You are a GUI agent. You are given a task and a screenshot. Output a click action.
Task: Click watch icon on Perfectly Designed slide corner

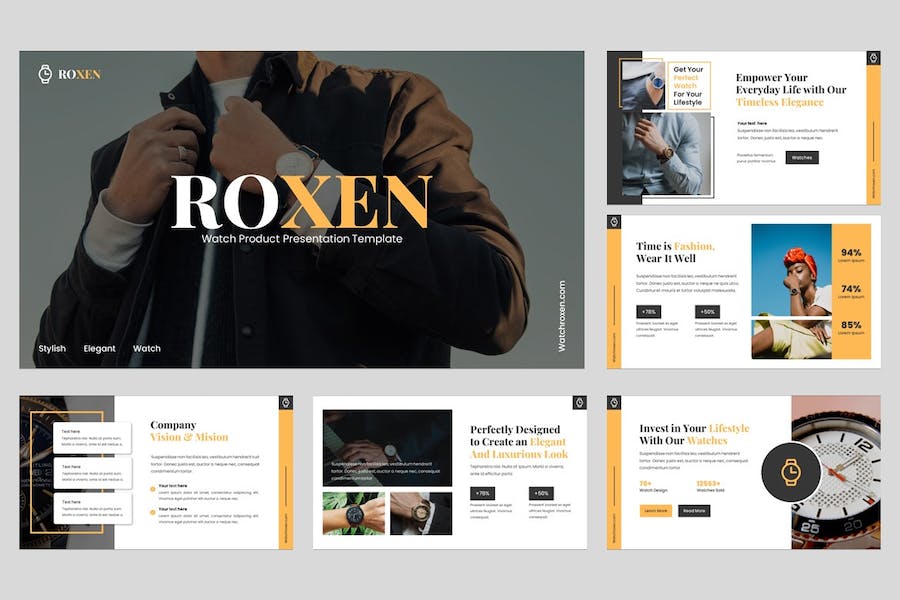tap(579, 403)
